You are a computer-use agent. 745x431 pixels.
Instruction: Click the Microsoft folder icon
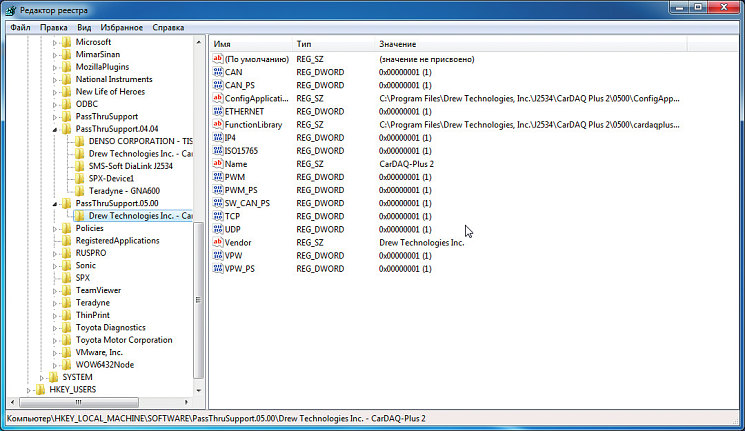coord(67,42)
